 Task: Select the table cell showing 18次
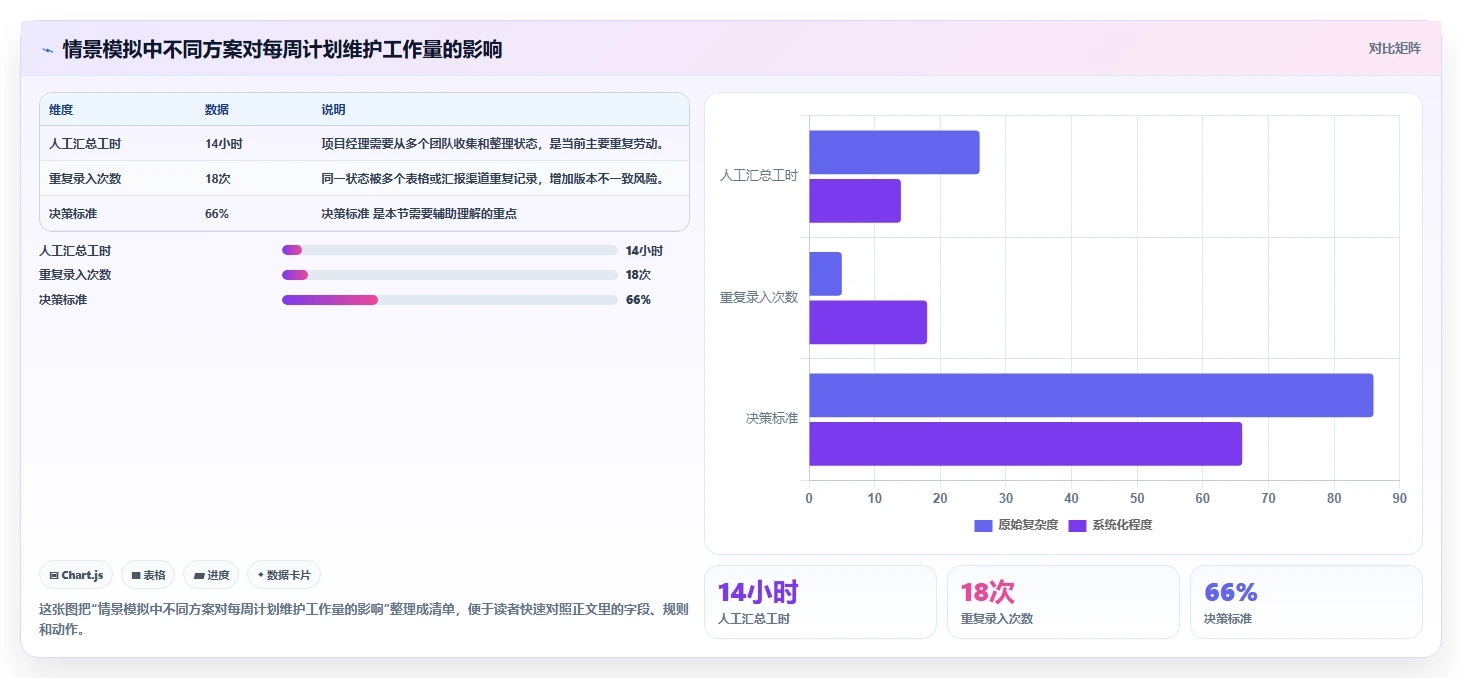click(217, 179)
